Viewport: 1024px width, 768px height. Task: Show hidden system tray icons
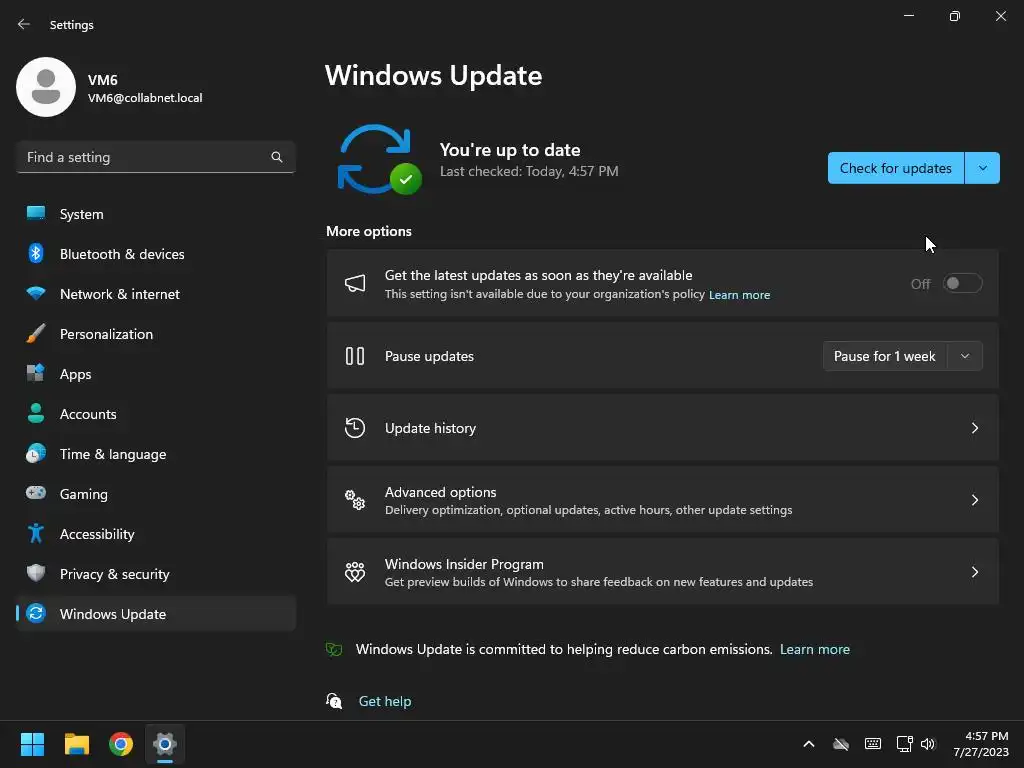(808, 744)
